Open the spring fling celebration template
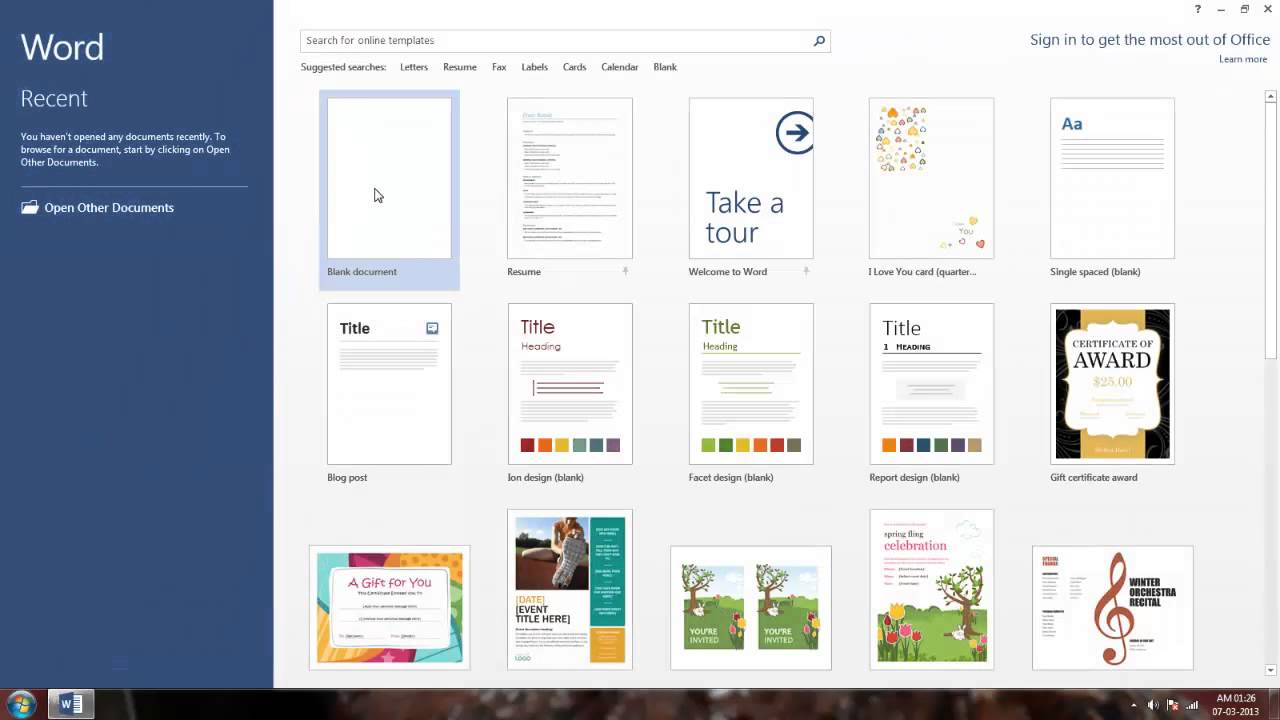The image size is (1280, 720). click(x=932, y=590)
